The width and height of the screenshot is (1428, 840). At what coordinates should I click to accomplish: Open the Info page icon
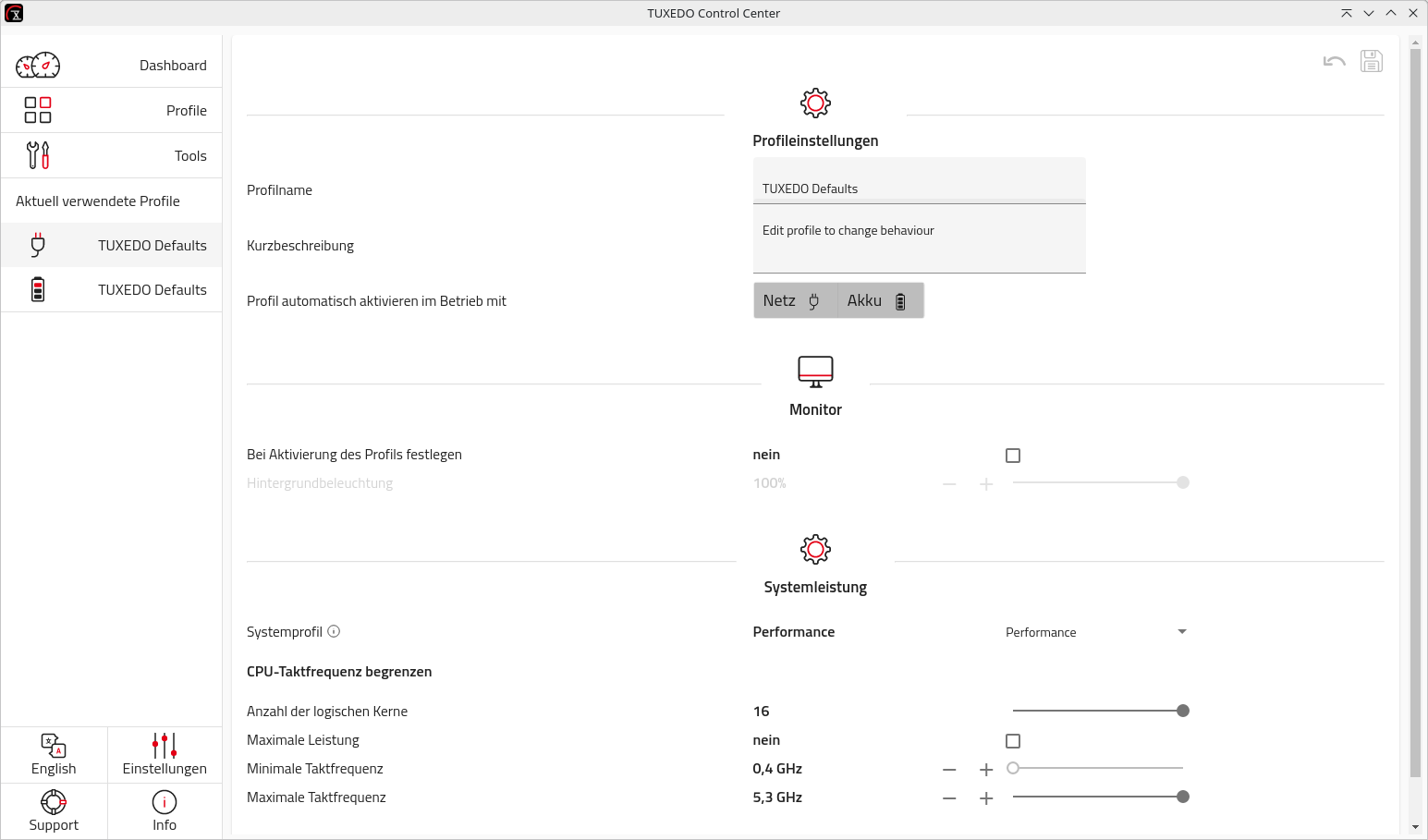point(165,802)
